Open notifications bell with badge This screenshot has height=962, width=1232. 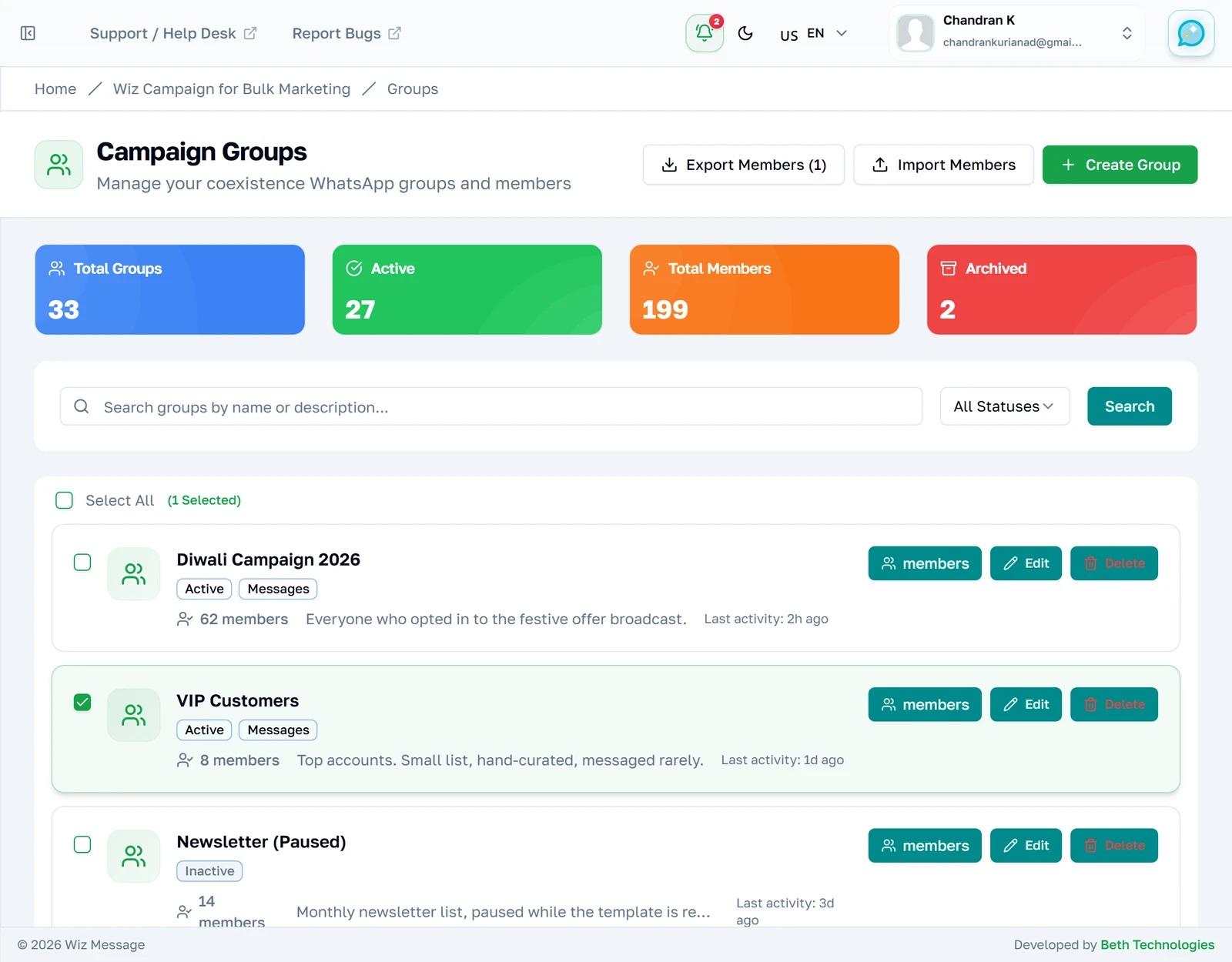[705, 33]
